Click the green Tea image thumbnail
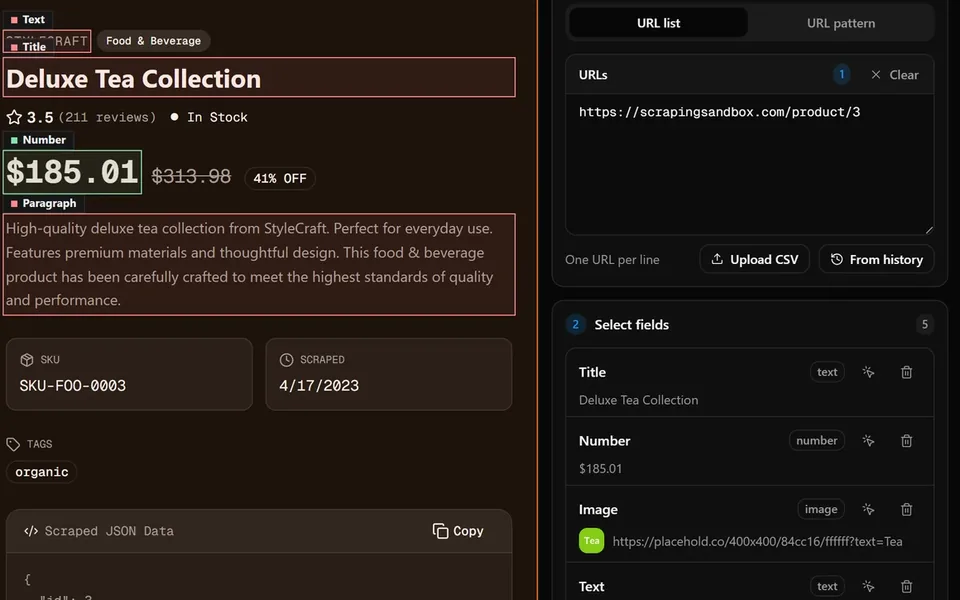Image resolution: width=960 pixels, height=600 pixels. pos(591,541)
